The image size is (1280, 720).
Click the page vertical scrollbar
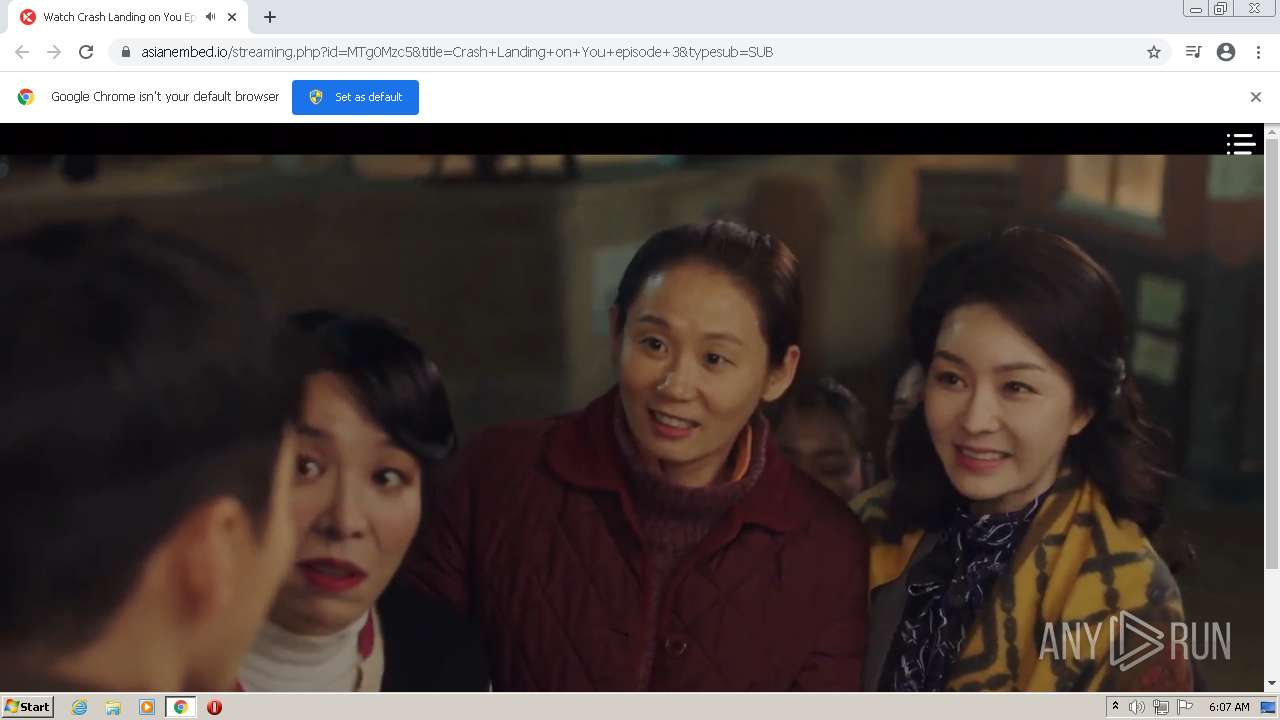[1272, 354]
